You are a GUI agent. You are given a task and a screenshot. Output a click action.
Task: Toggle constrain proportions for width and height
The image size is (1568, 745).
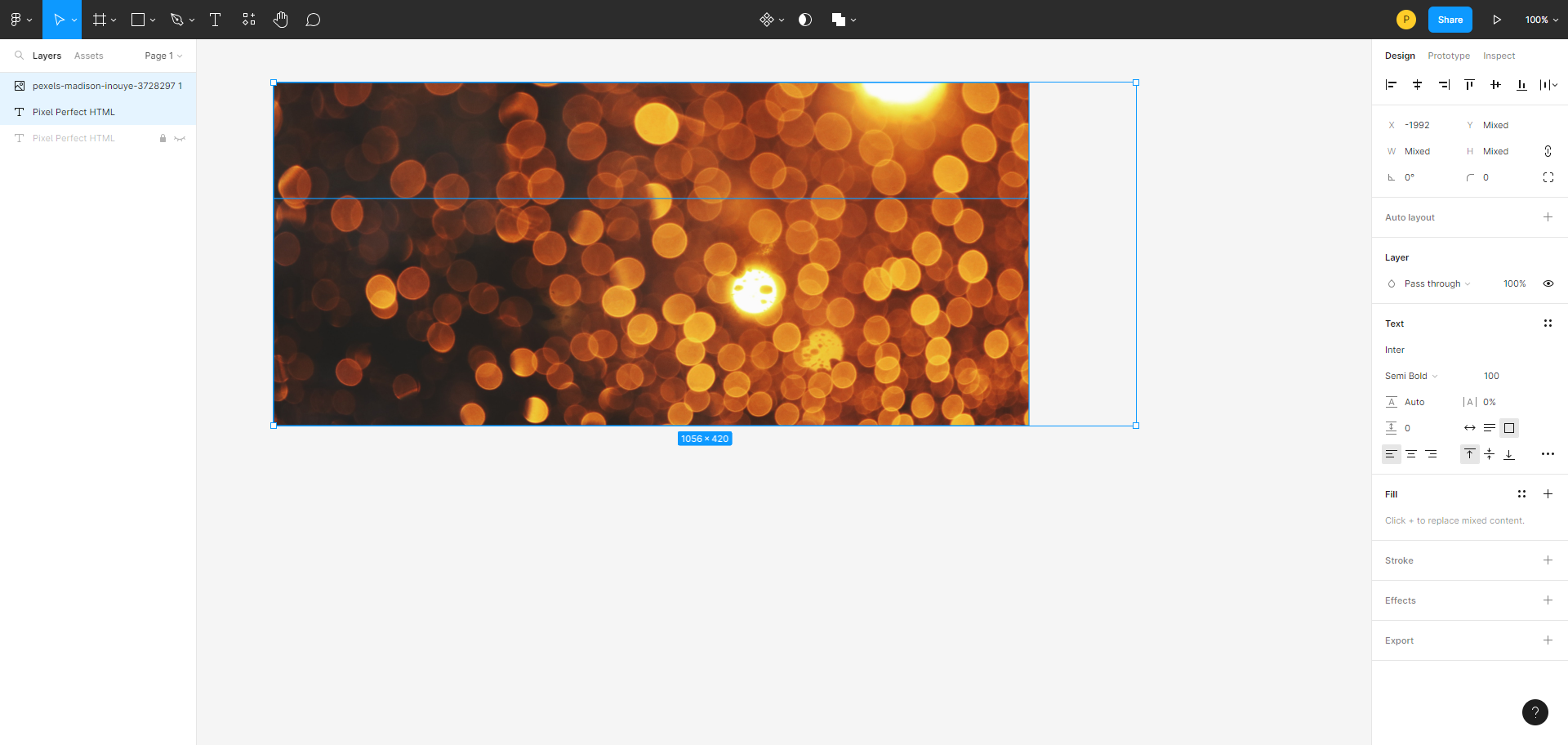click(x=1549, y=151)
